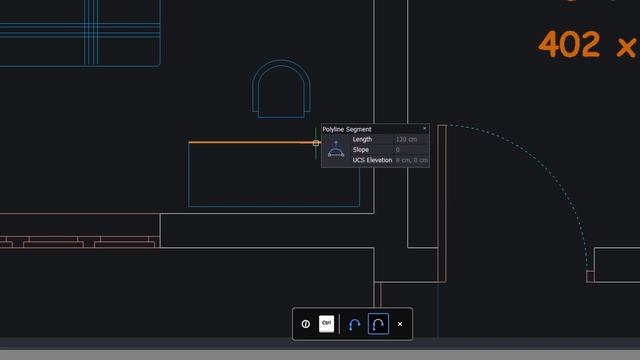Viewport: 640px width, 360px height.
Task: Close the bottom hint bar with its X
Action: (400, 324)
